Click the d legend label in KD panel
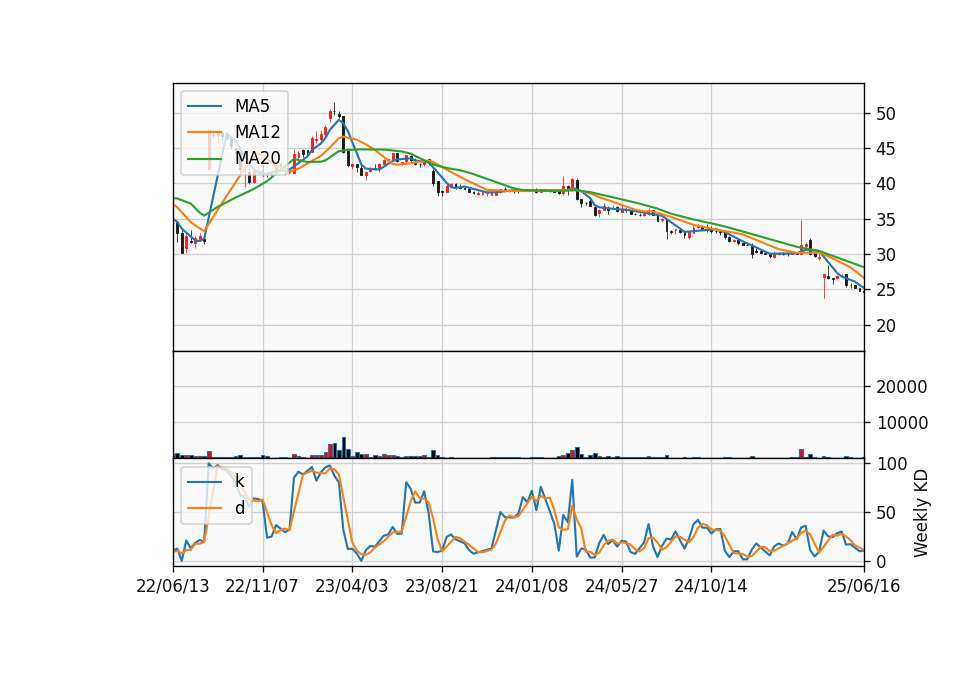The image size is (960, 690). click(239, 508)
